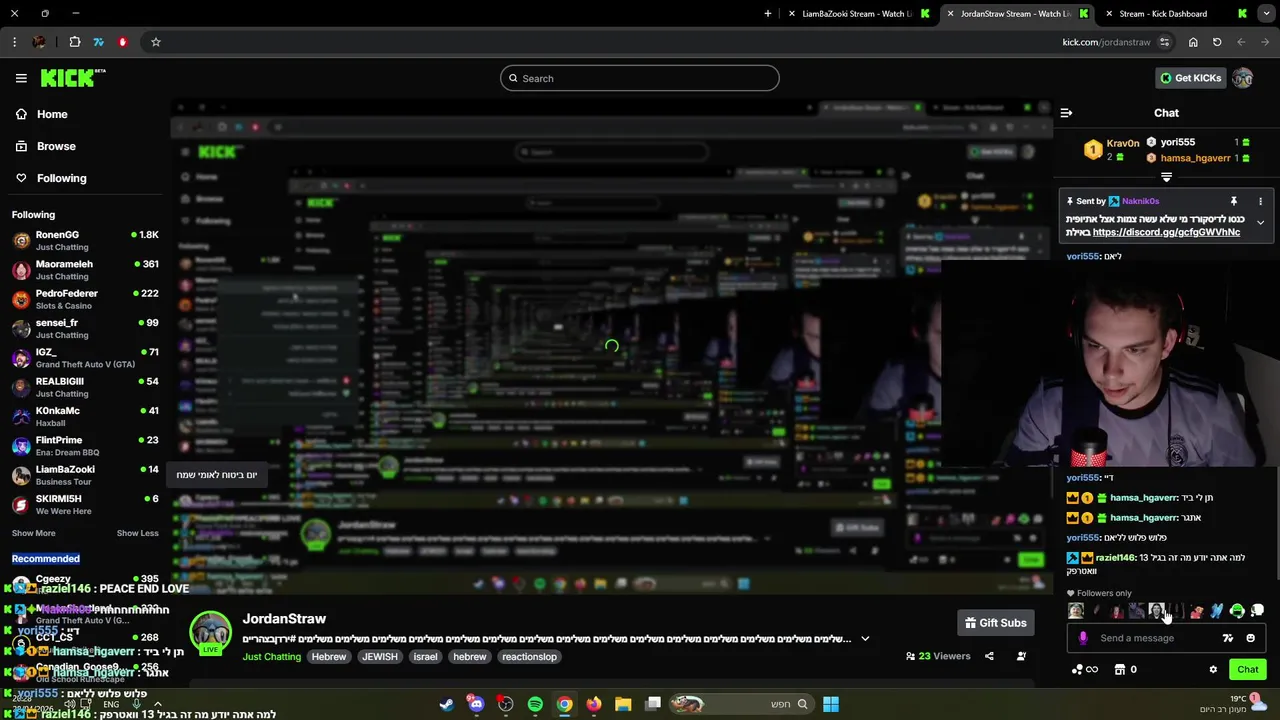Expand the gift leaderboard chevron
Screen dimensions: 1280x720
1166,177
